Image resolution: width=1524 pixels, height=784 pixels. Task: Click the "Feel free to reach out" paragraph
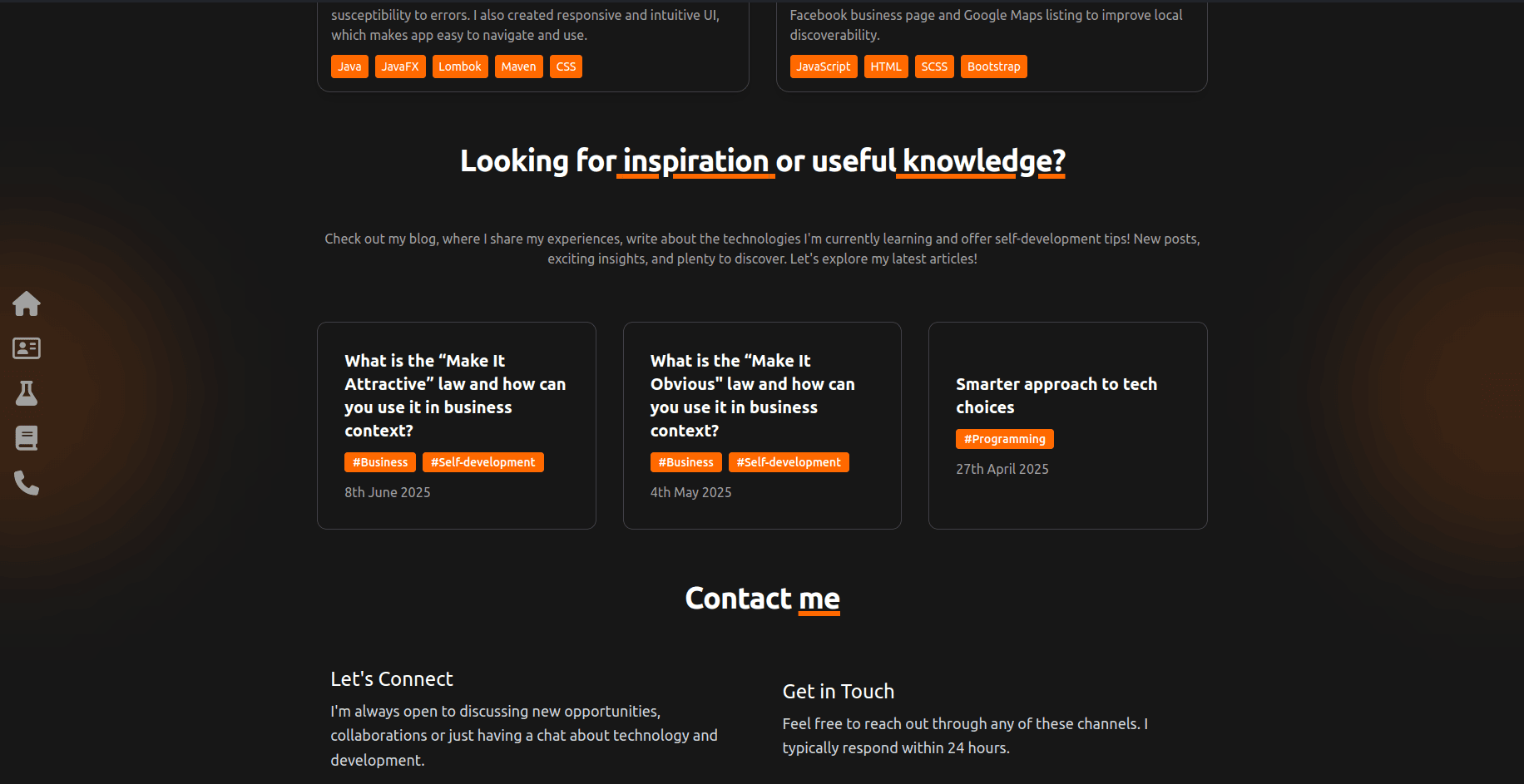point(965,736)
